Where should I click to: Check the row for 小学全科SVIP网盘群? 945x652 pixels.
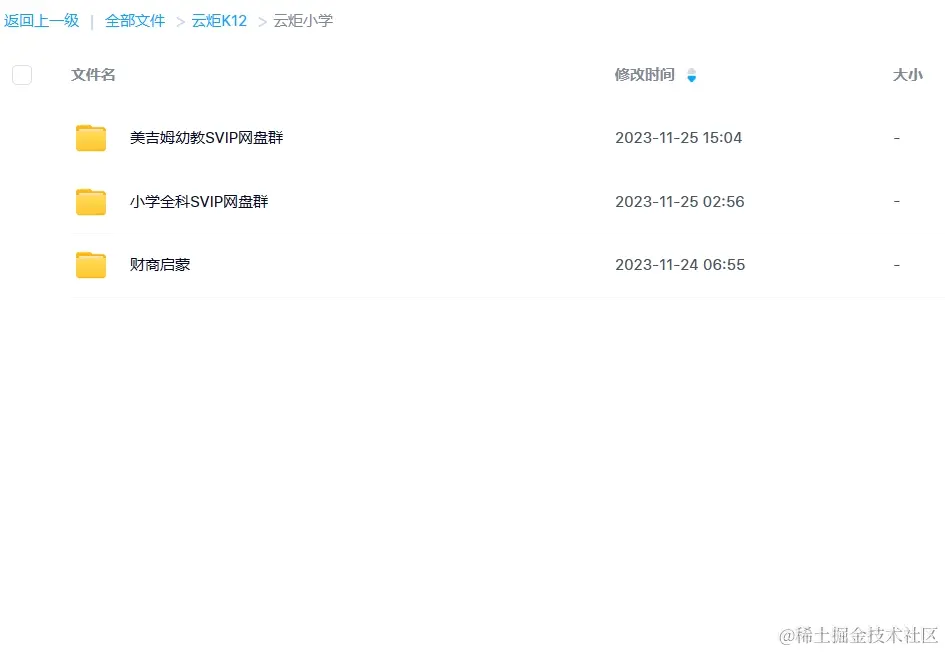[x=21, y=201]
